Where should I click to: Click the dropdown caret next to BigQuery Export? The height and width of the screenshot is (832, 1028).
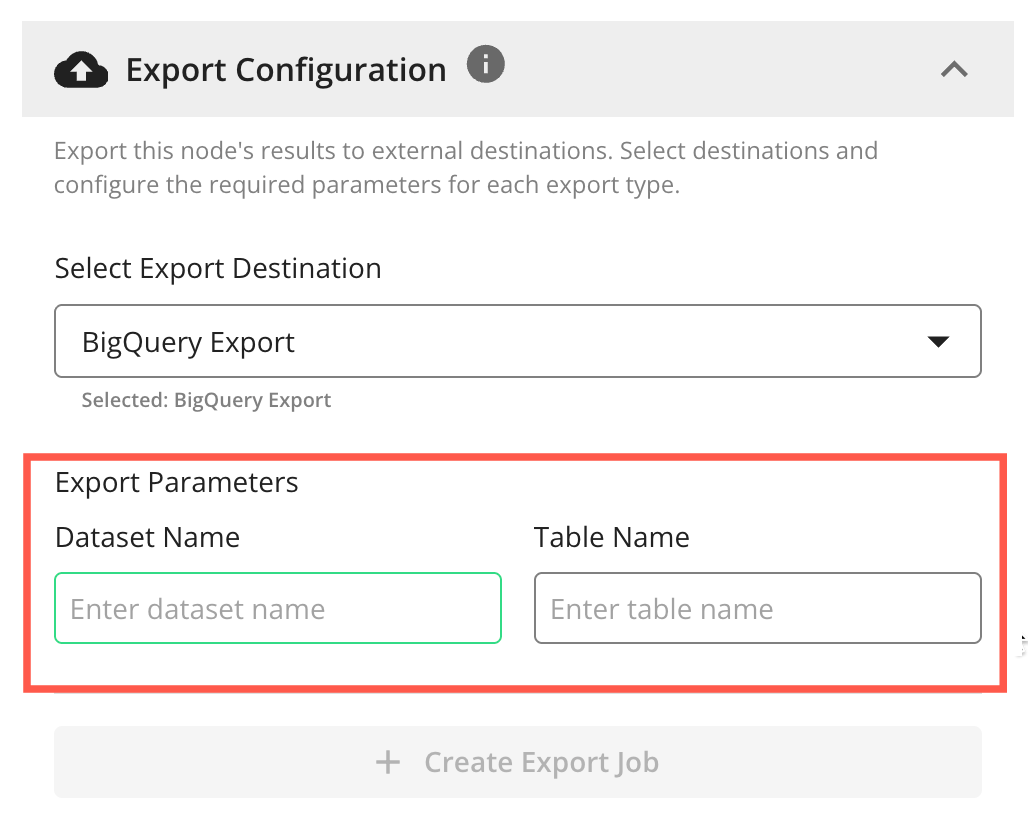pos(938,341)
